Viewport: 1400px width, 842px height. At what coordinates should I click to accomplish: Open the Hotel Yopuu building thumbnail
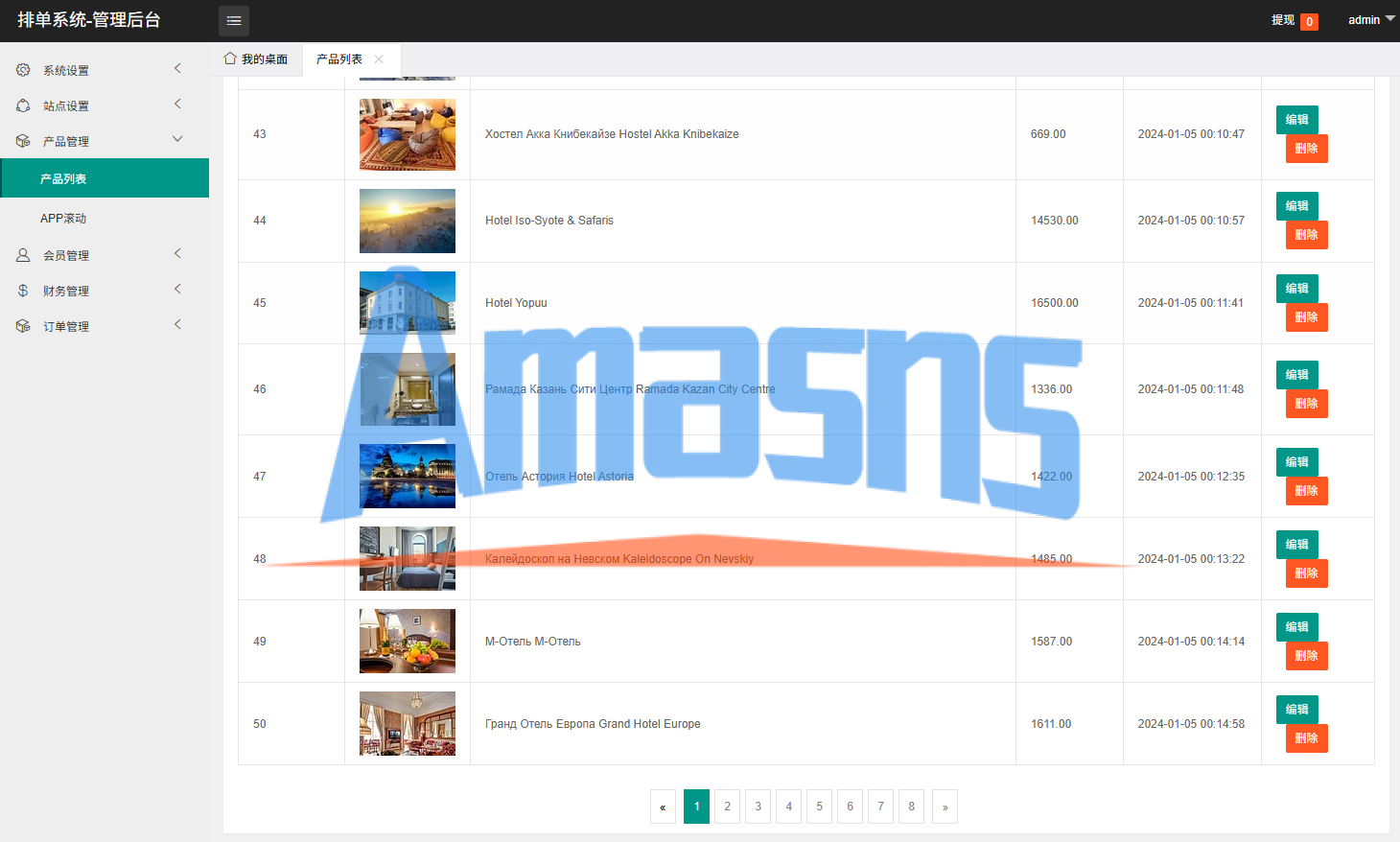408,303
